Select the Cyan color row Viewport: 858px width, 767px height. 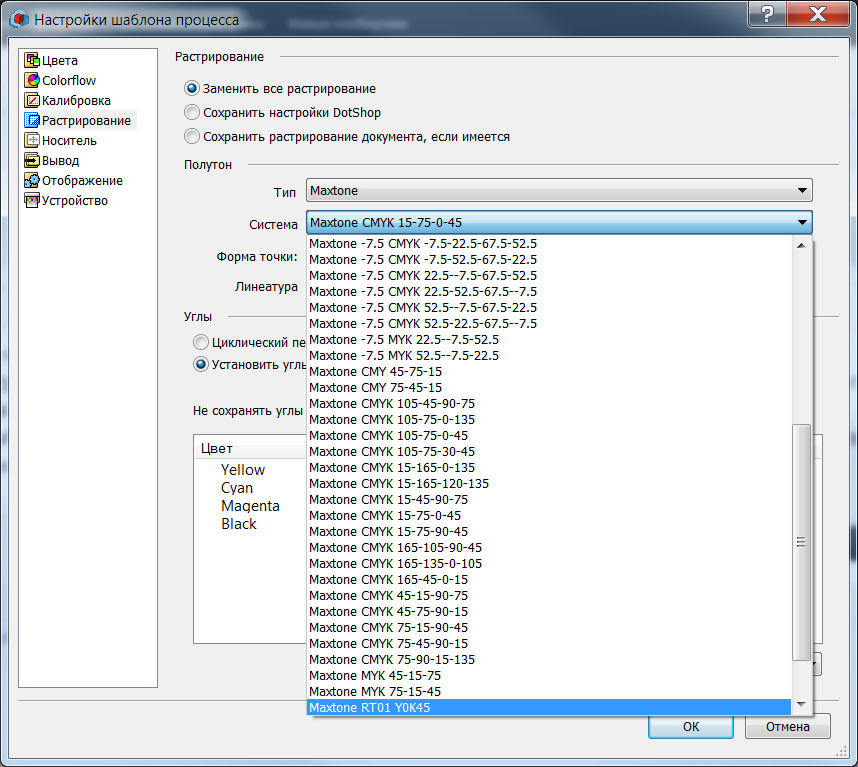tap(237, 487)
